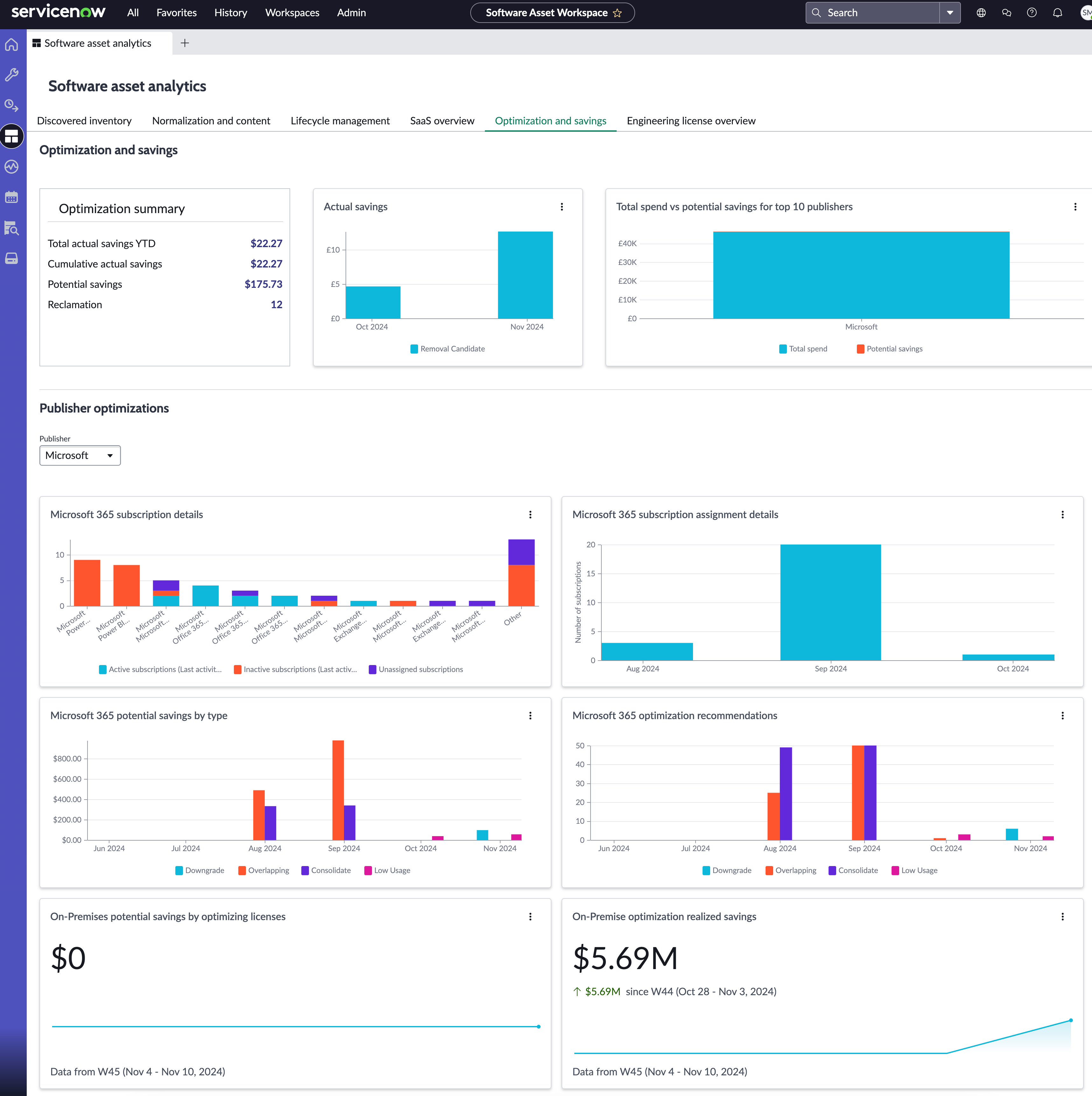Open the History menu
Image resolution: width=1092 pixels, height=1096 pixels.
[x=230, y=12]
